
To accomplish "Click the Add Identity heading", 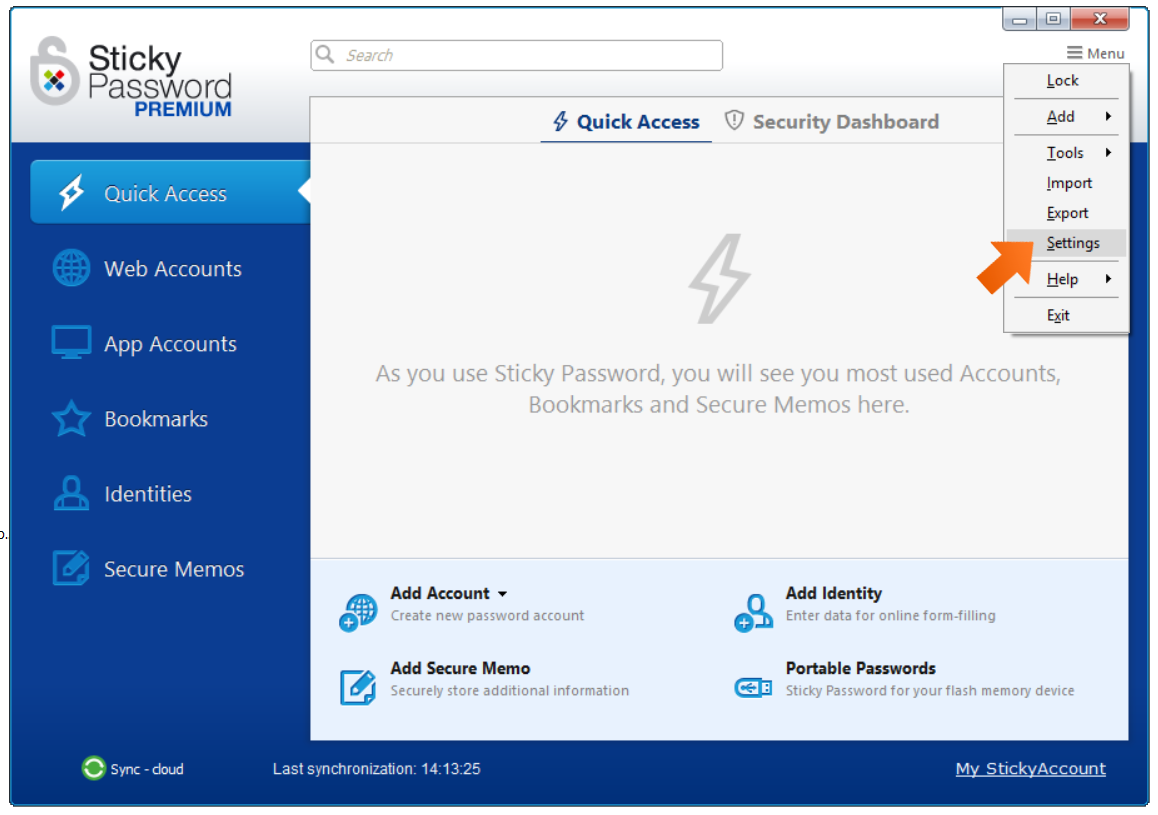I will coord(834,593).
